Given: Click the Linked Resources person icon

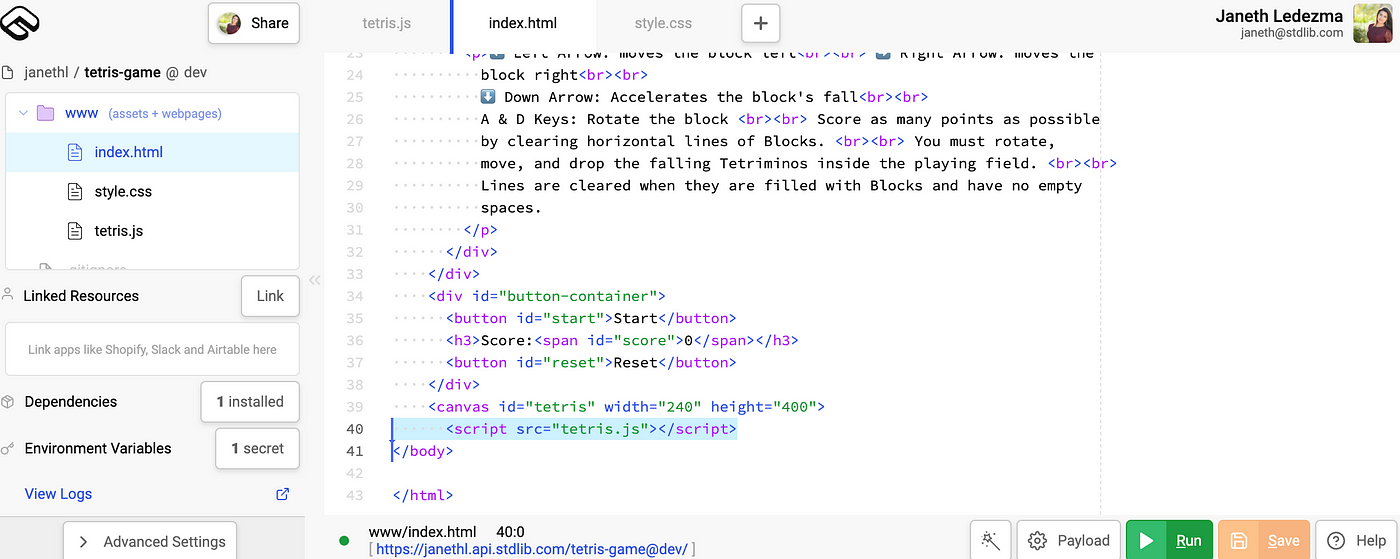Looking at the screenshot, I should (8, 295).
